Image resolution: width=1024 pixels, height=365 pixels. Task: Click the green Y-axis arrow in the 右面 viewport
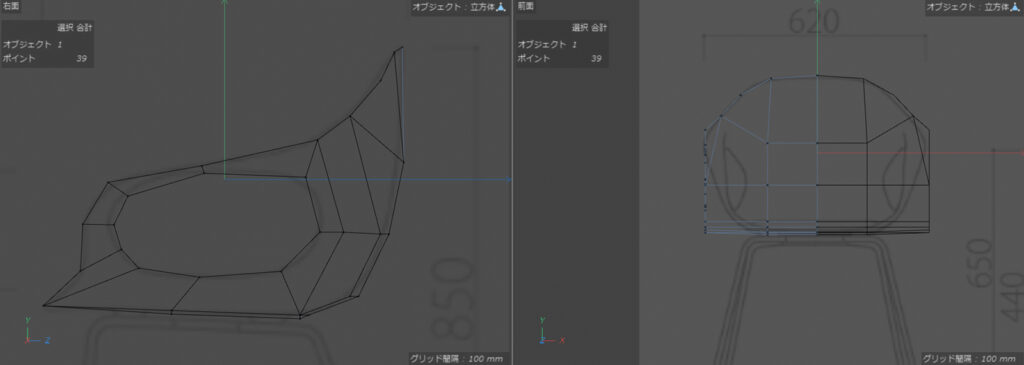pos(224,89)
